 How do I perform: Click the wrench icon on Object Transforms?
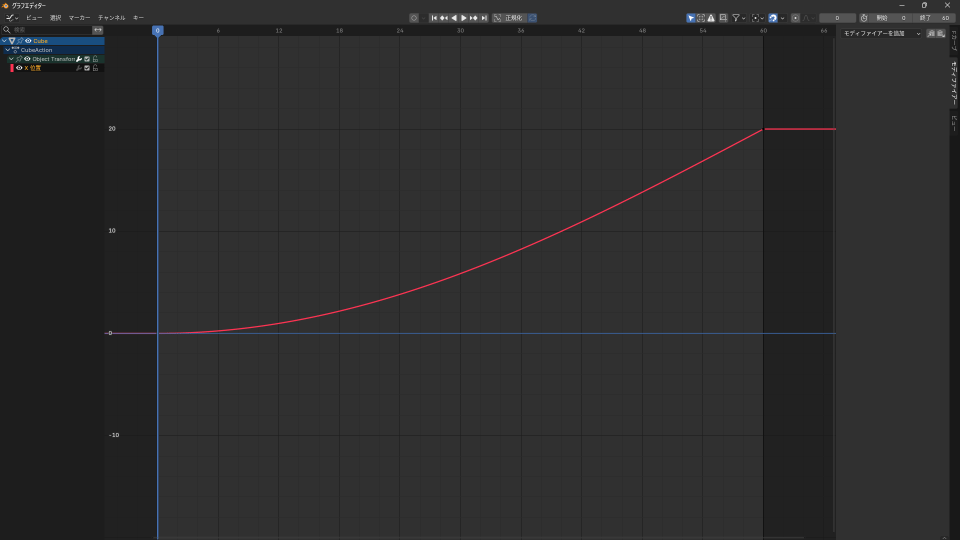[x=79, y=59]
